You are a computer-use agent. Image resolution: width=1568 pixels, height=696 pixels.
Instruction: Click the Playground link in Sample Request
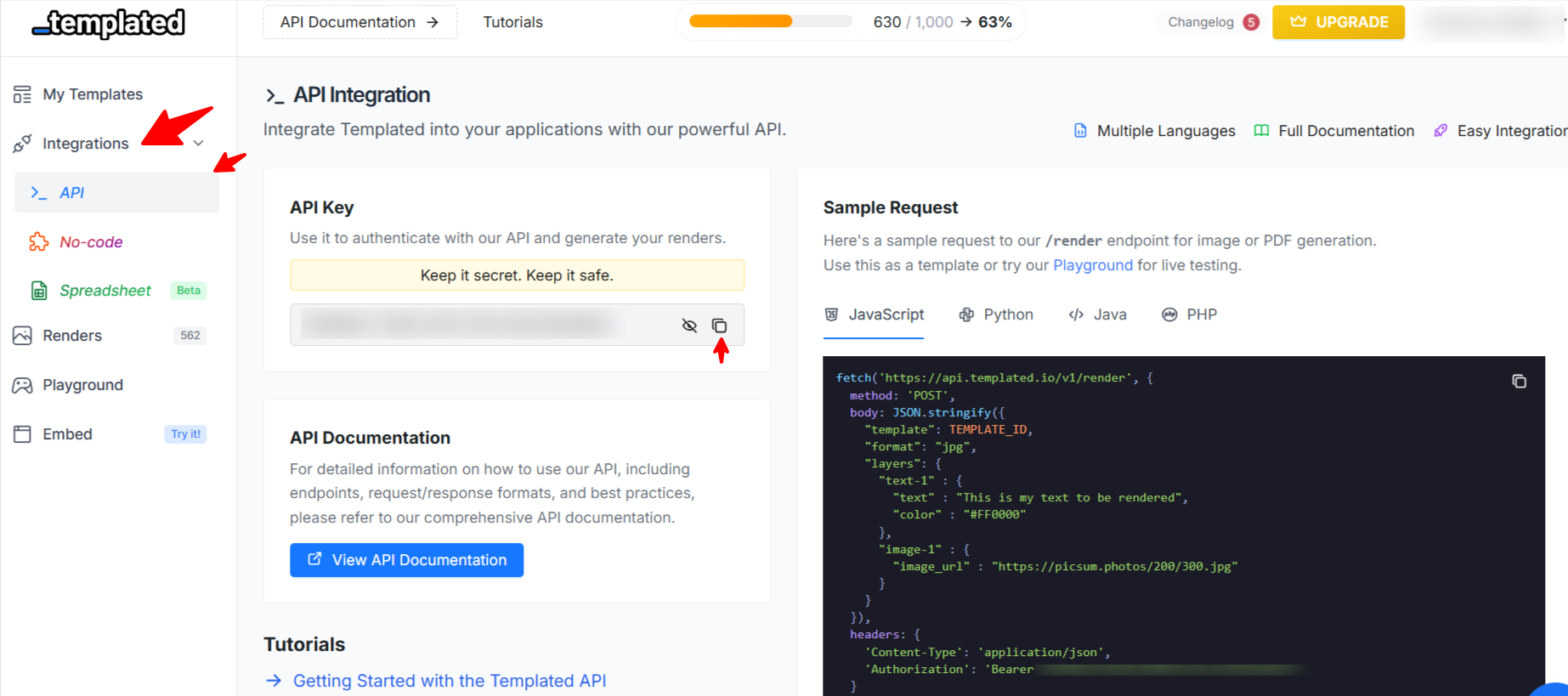point(1092,265)
